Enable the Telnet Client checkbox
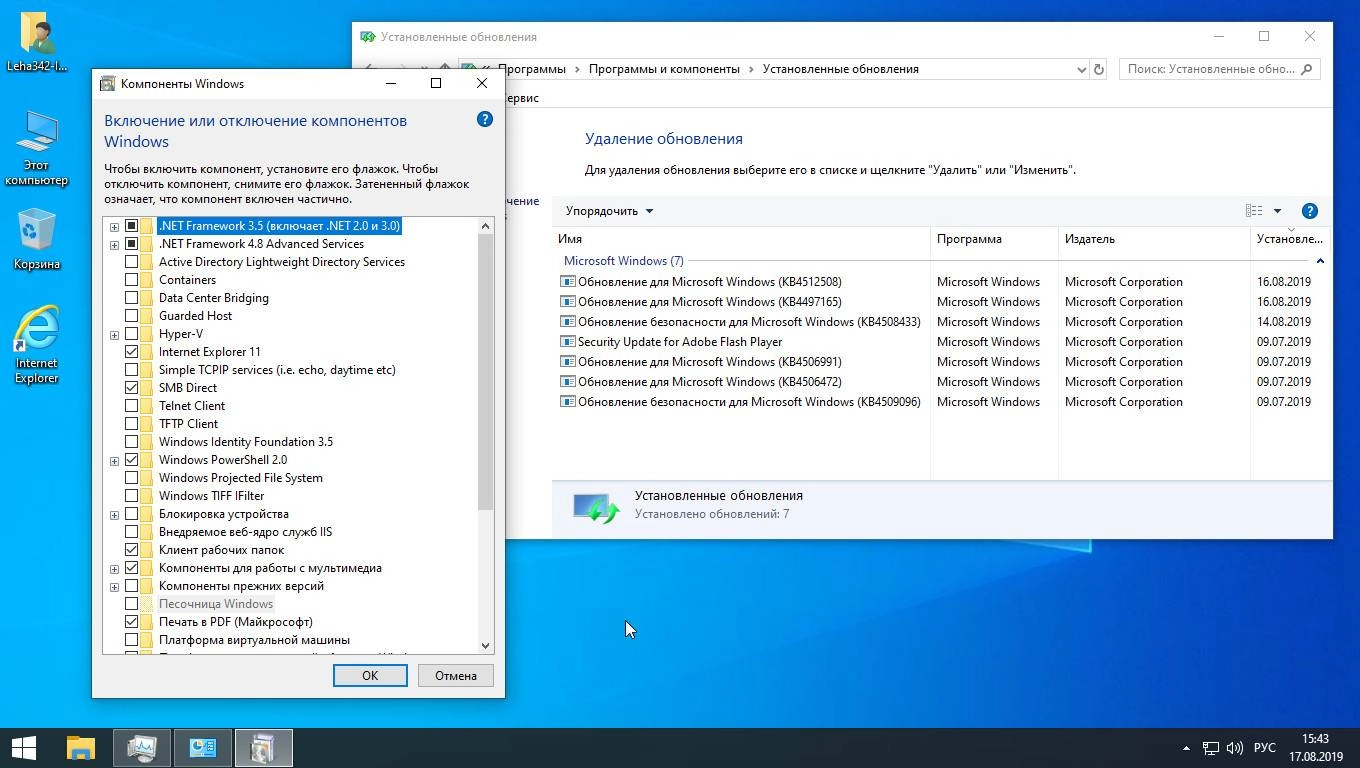1360x768 pixels. point(132,406)
